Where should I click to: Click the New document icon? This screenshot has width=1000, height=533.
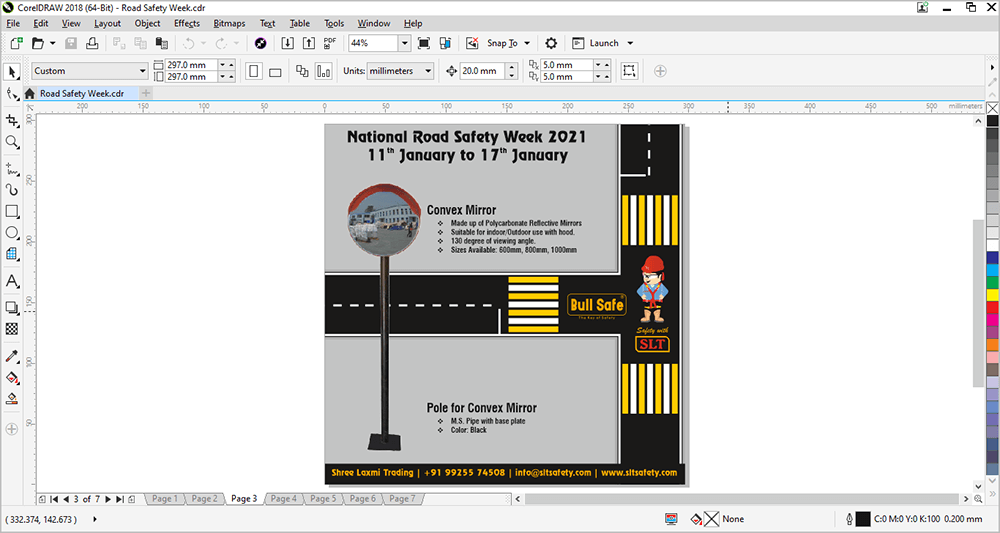tap(17, 43)
